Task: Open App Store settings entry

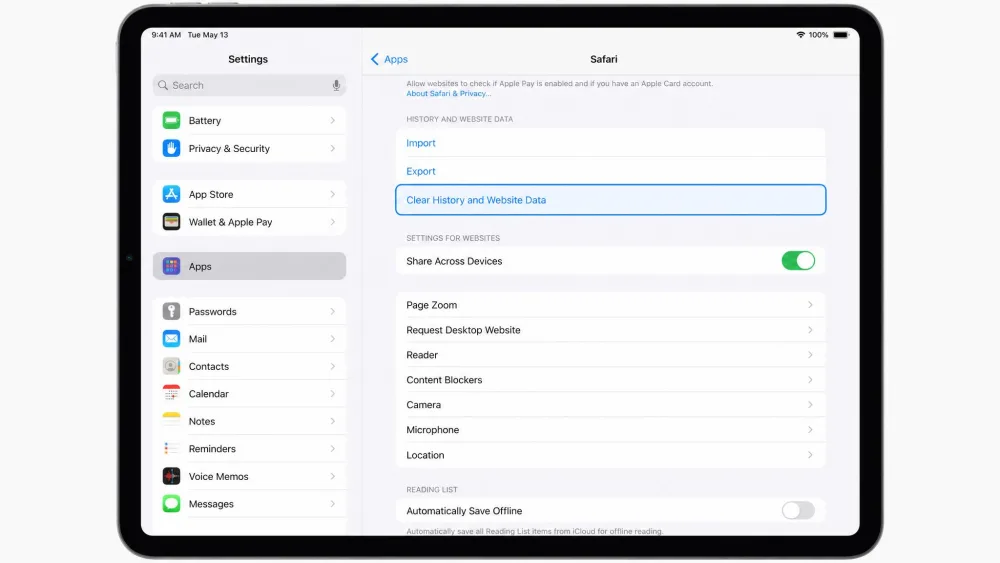Action: [x=249, y=194]
